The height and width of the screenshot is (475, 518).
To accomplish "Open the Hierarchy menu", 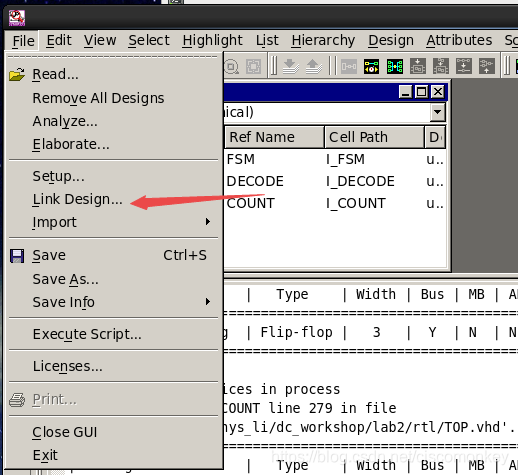I will 323,40.
